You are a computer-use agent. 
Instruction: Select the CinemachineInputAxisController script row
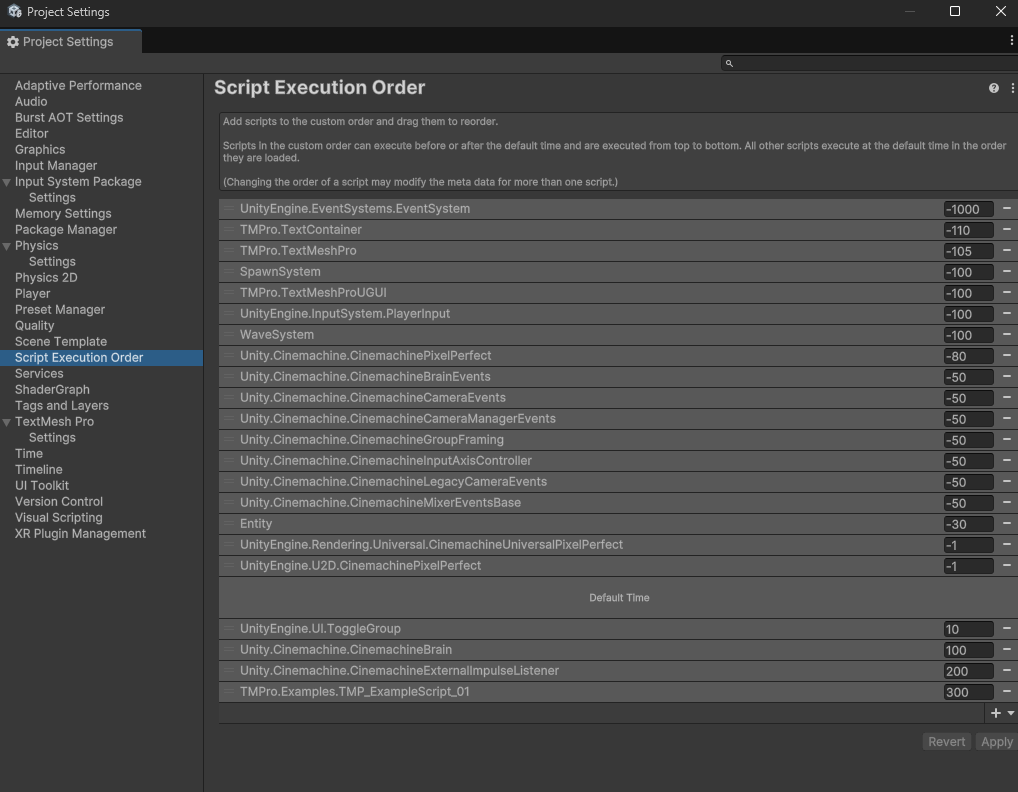(x=618, y=460)
